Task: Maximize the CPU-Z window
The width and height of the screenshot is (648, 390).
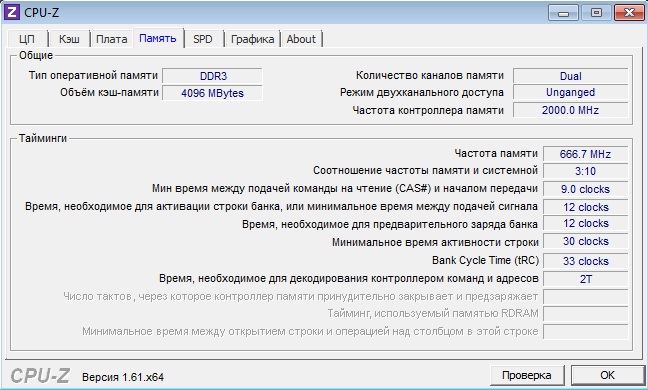Action: coord(596,13)
